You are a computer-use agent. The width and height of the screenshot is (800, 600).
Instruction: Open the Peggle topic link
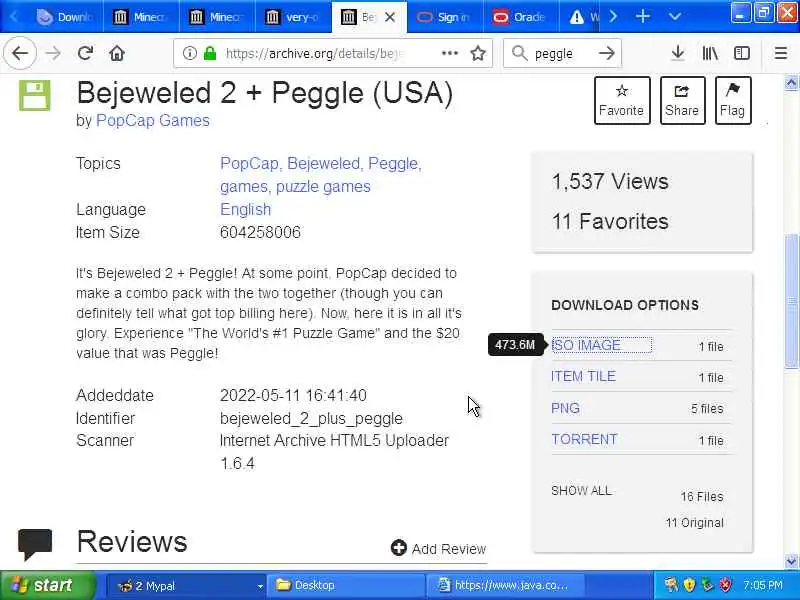(395, 164)
